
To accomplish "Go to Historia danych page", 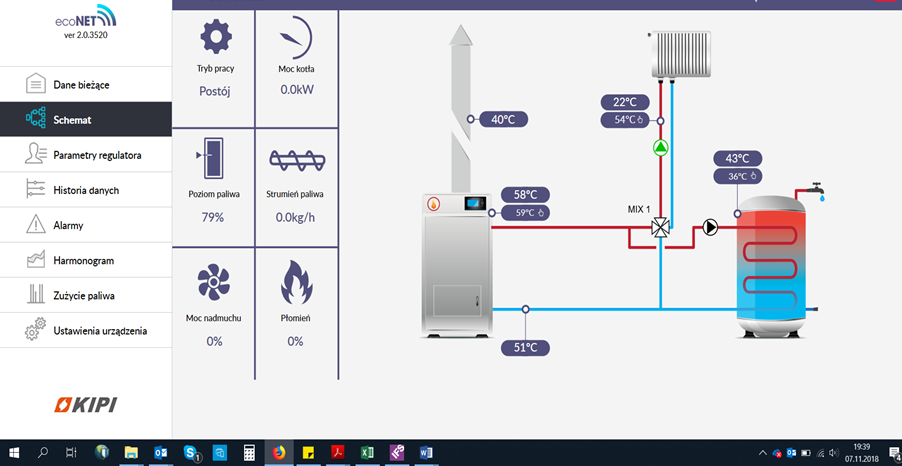I will (x=86, y=190).
